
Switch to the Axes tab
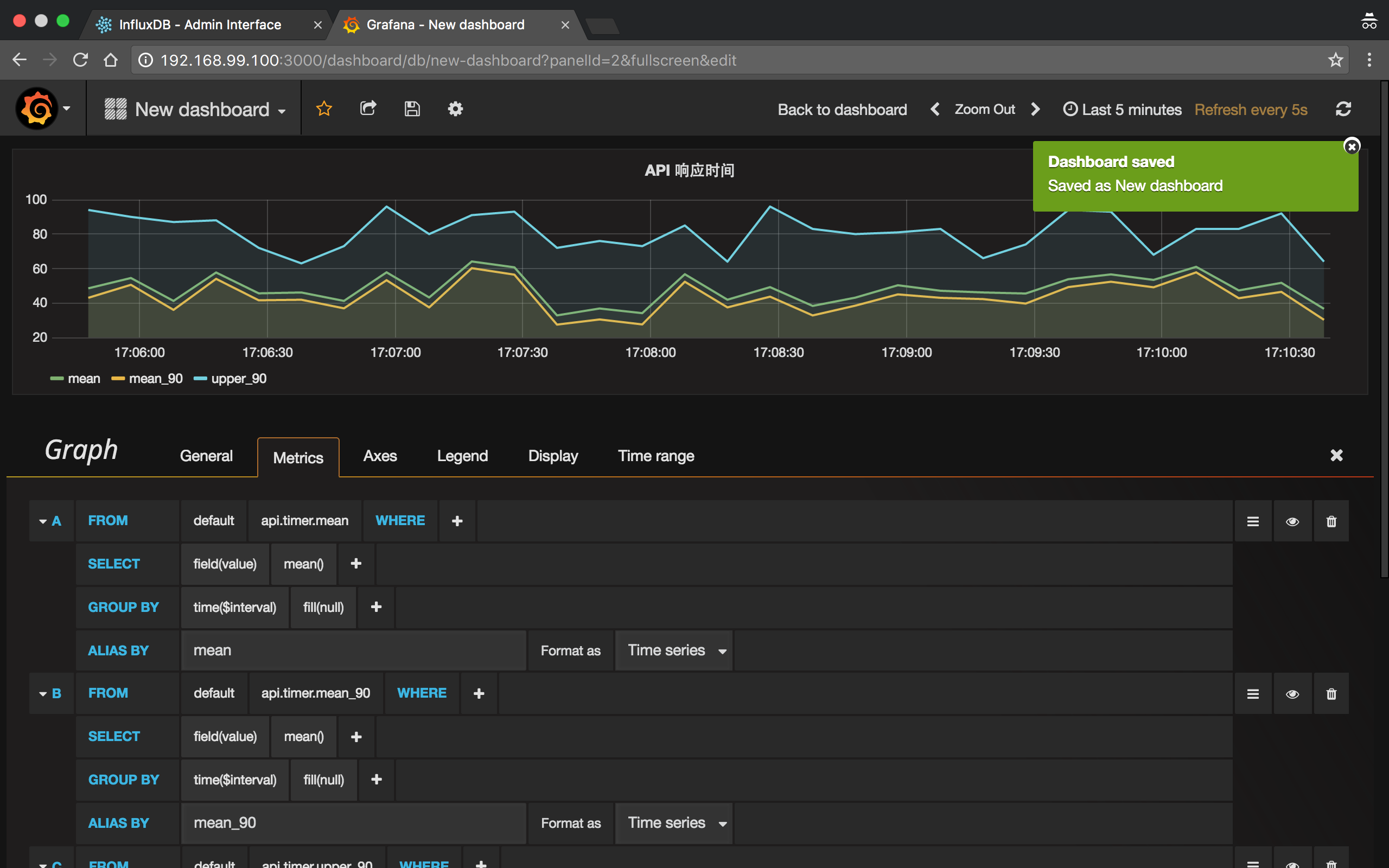pyautogui.click(x=379, y=456)
